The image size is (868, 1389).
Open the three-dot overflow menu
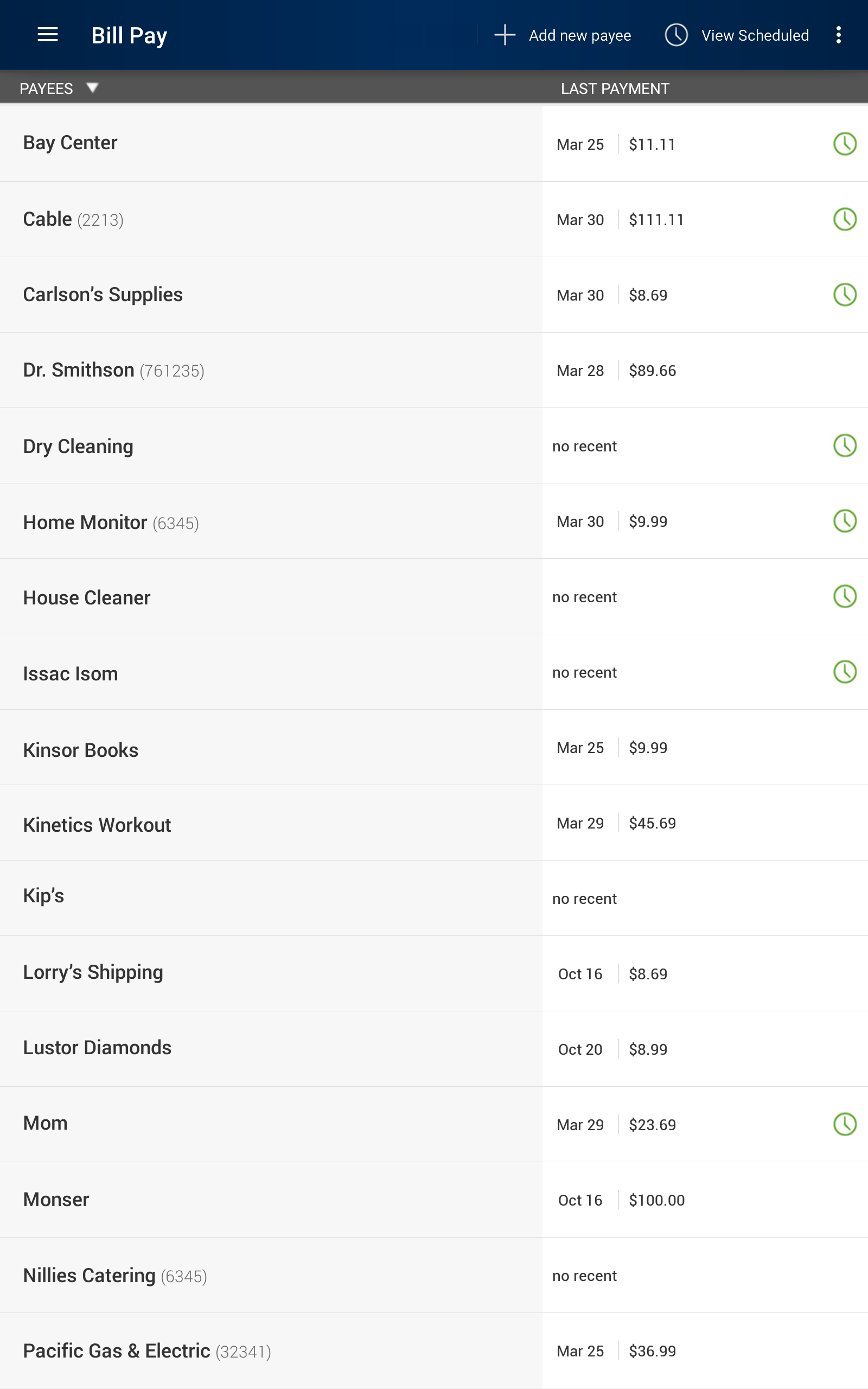coord(838,35)
